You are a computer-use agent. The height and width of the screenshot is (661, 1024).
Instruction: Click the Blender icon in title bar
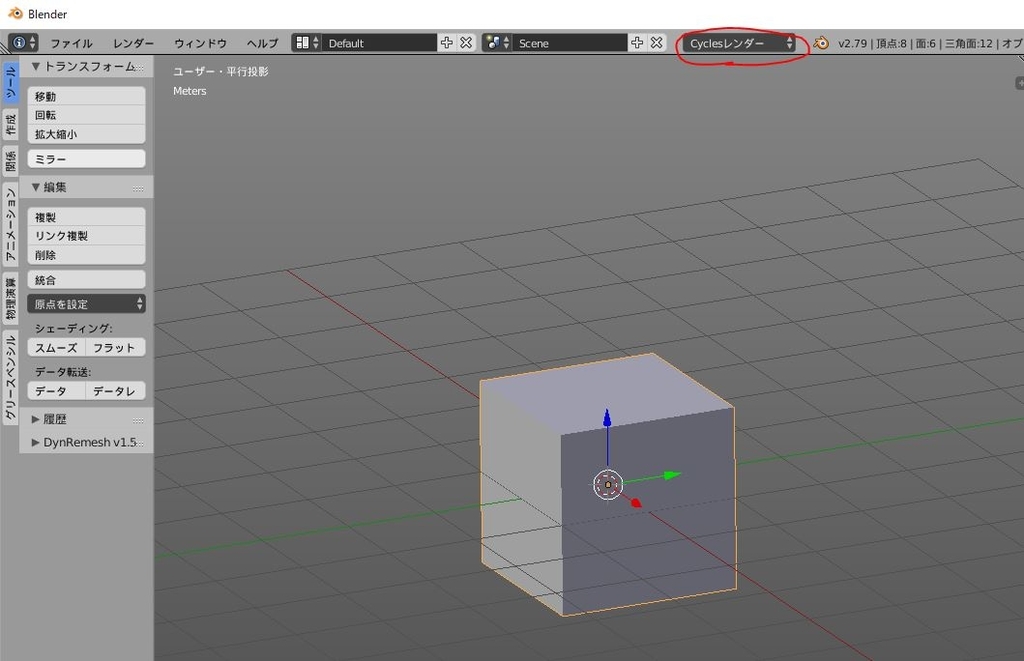point(14,14)
